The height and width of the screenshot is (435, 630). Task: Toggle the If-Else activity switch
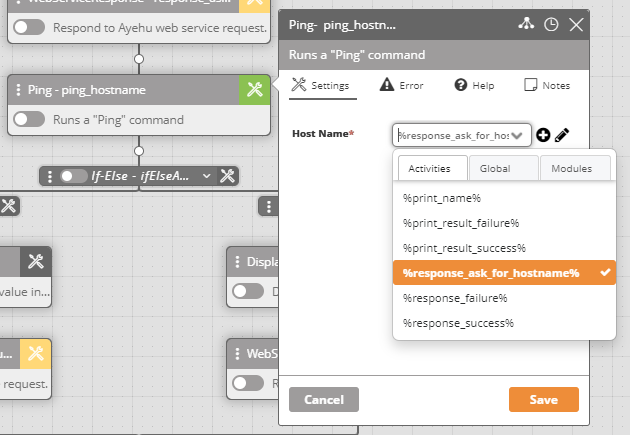tap(73, 176)
